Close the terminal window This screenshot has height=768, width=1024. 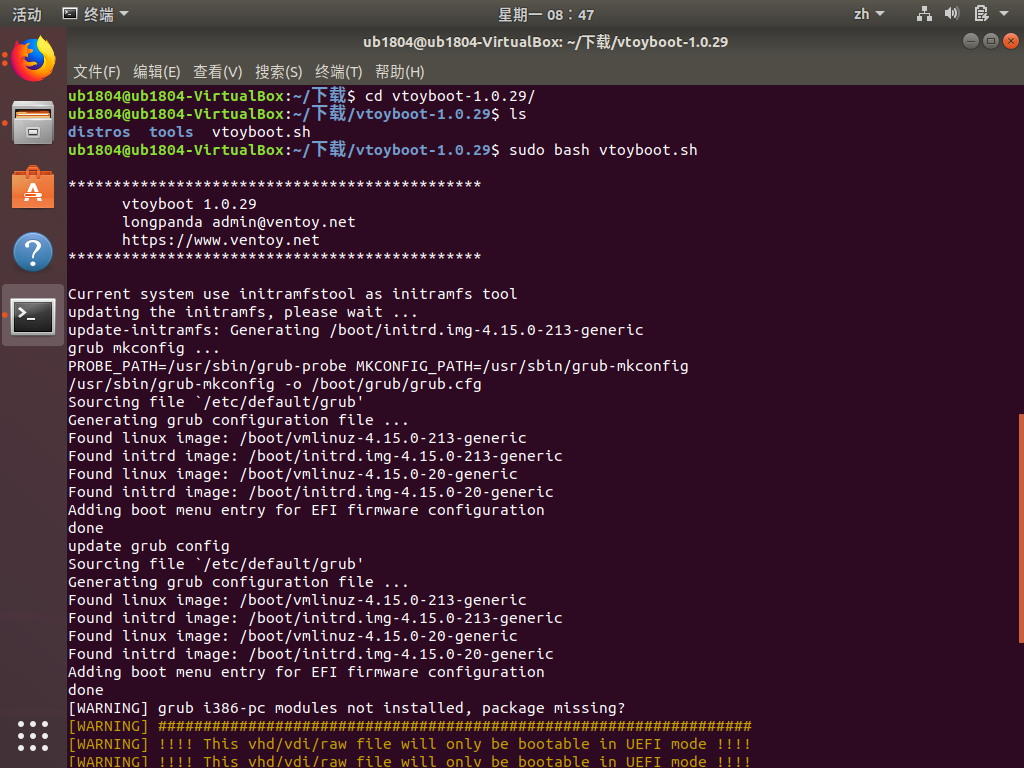[x=1011, y=41]
